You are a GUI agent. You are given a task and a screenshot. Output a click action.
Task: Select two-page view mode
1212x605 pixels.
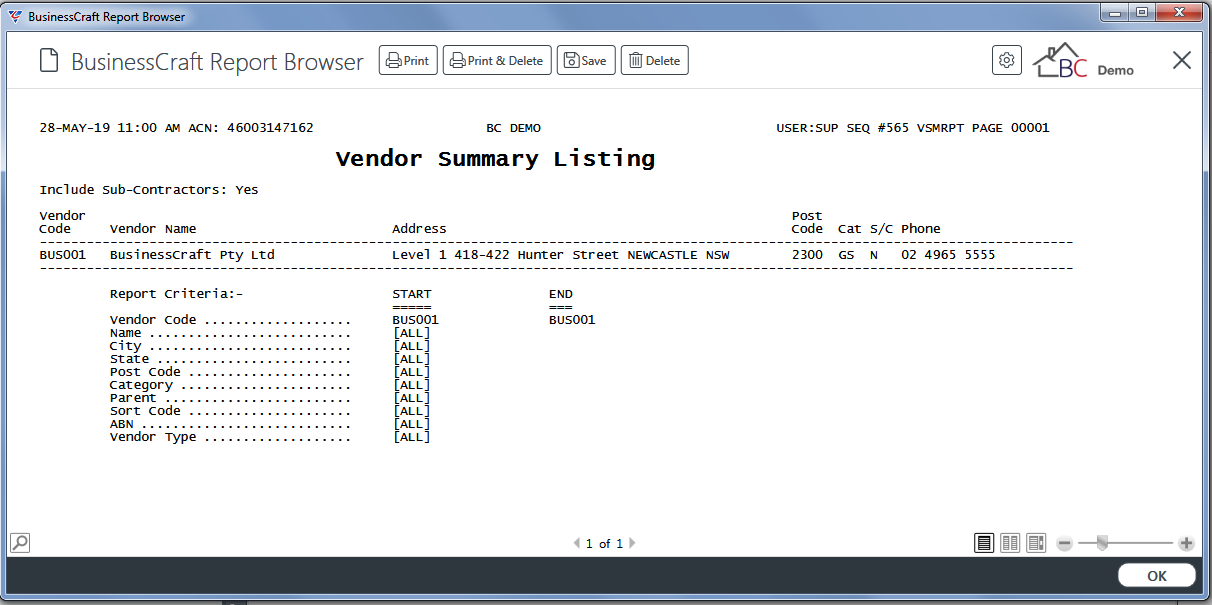pyautogui.click(x=1011, y=543)
